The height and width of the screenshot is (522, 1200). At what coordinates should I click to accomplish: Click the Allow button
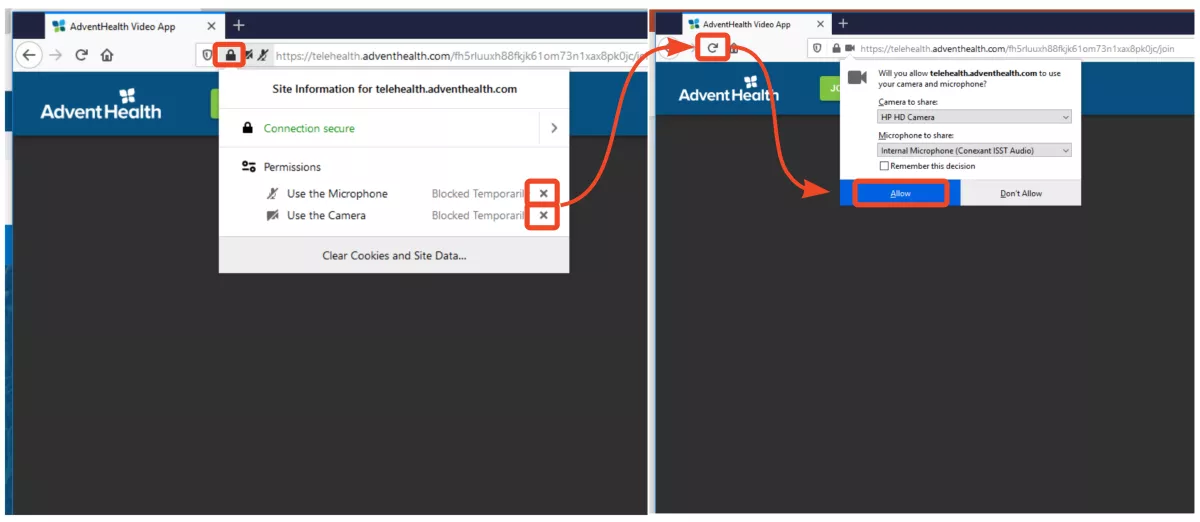tap(900, 193)
